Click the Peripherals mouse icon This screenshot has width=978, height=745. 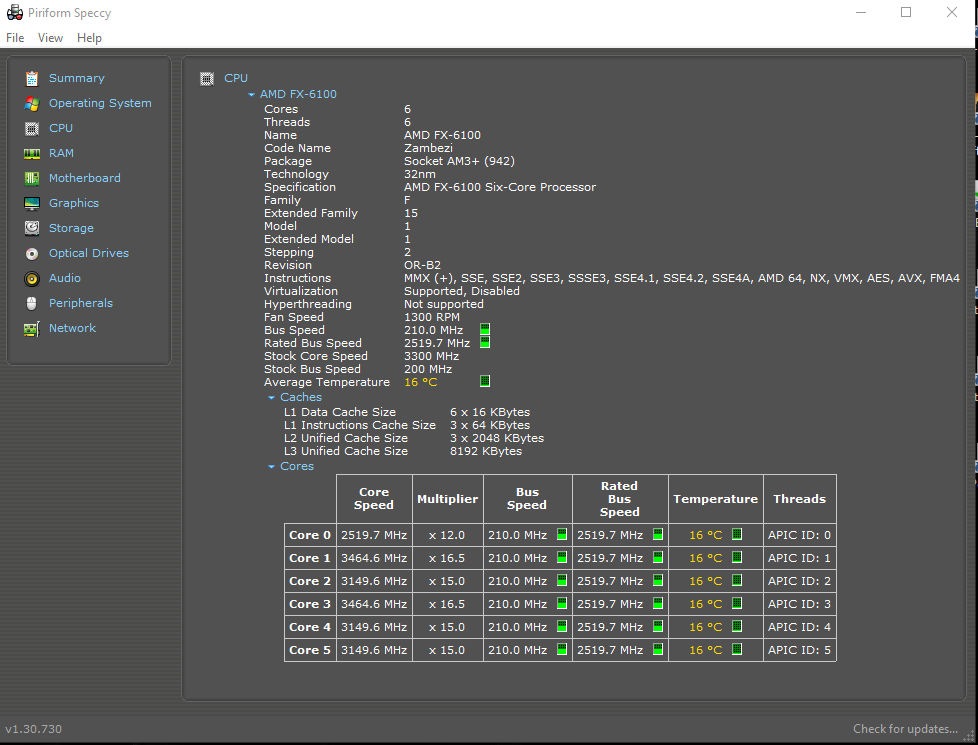(x=32, y=303)
